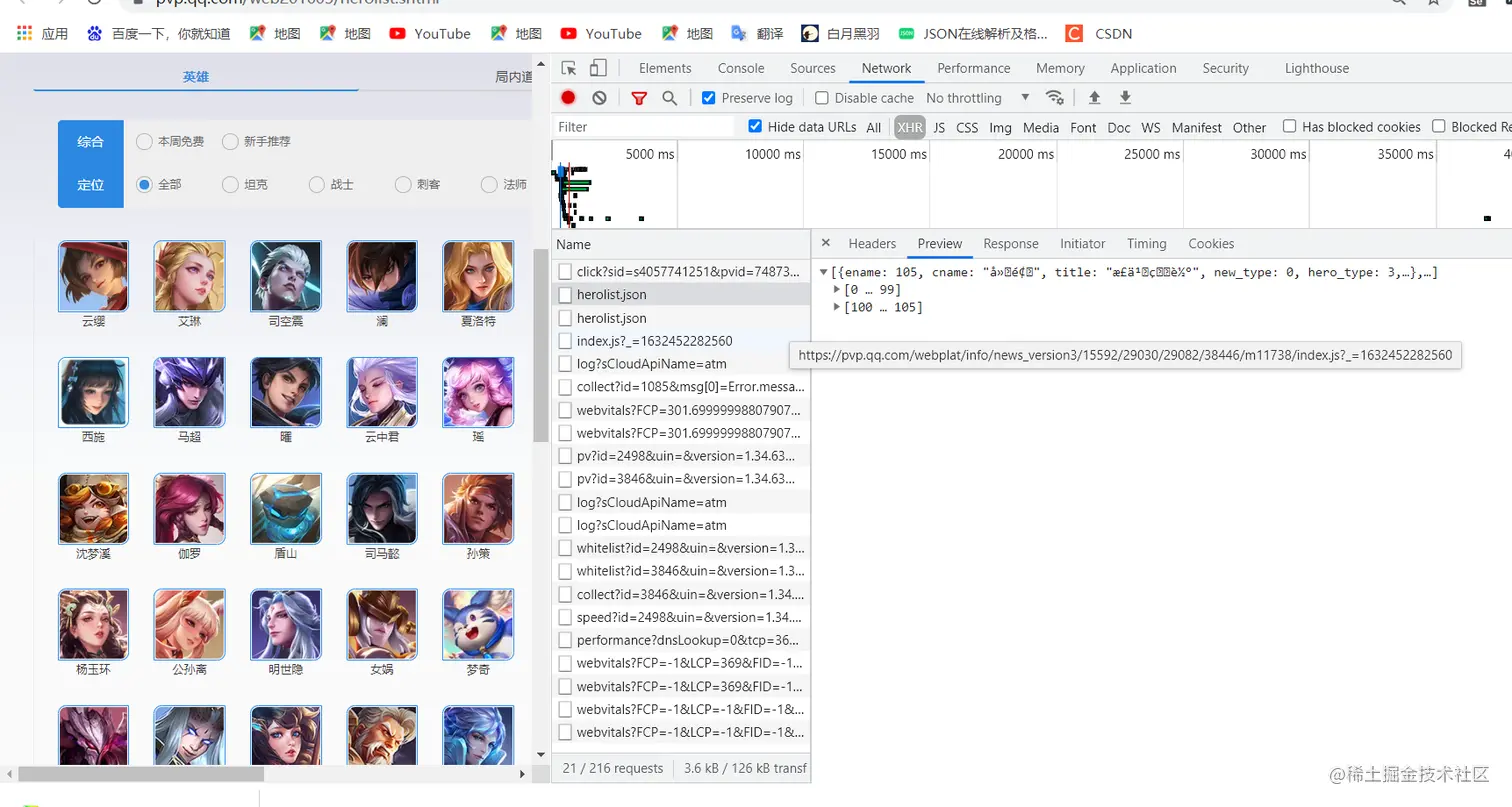Screen dimensions: 1512x807
Task: Open the 翻译 bookmark
Action: 757,33
